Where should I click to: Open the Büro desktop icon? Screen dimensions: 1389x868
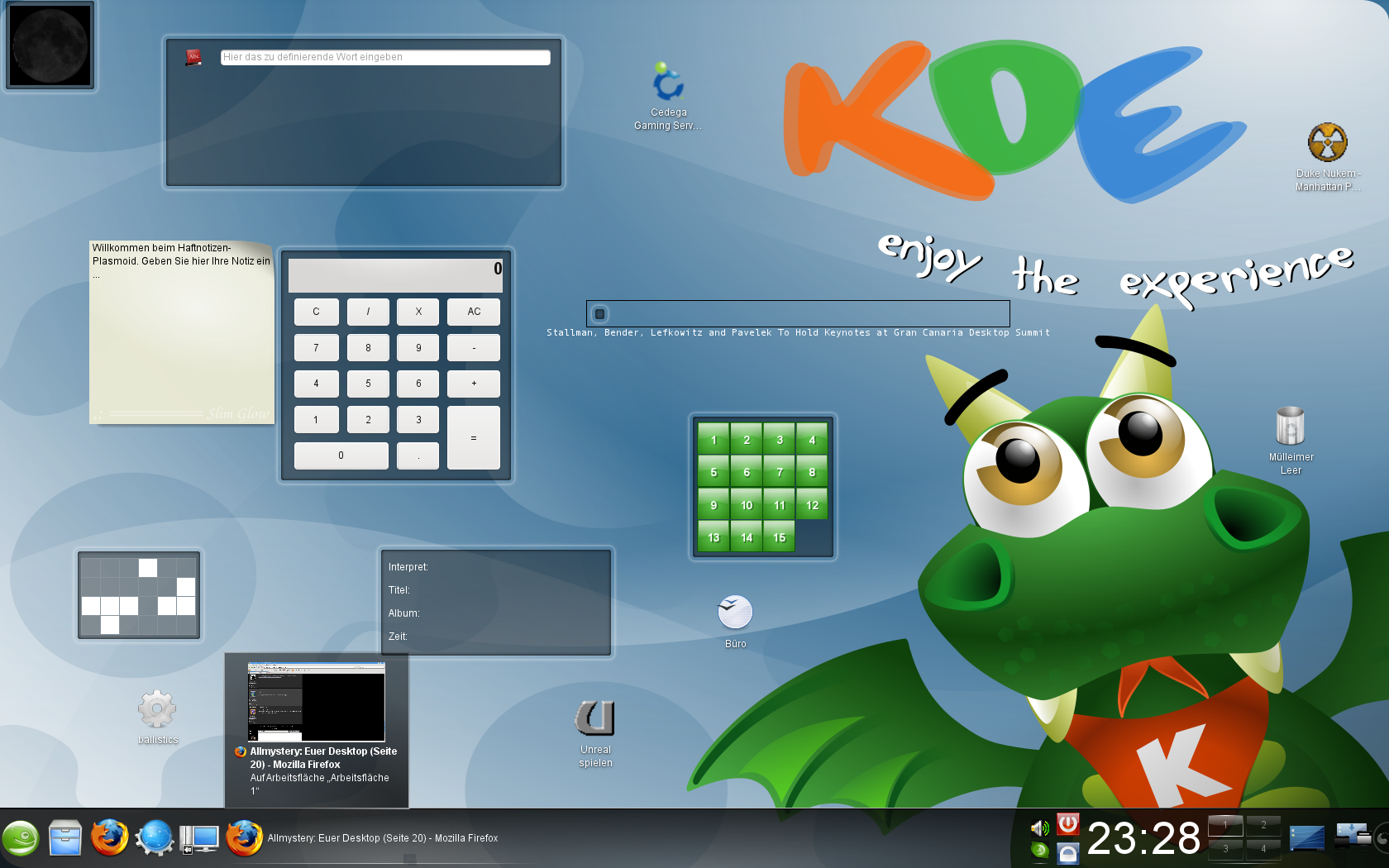tap(735, 613)
